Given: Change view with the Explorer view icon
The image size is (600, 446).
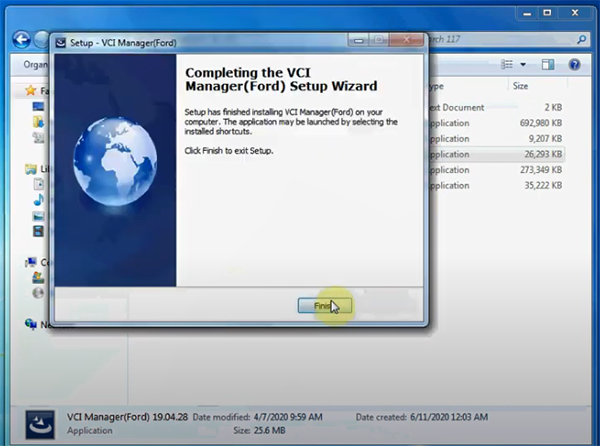Looking at the screenshot, I should click(x=507, y=65).
